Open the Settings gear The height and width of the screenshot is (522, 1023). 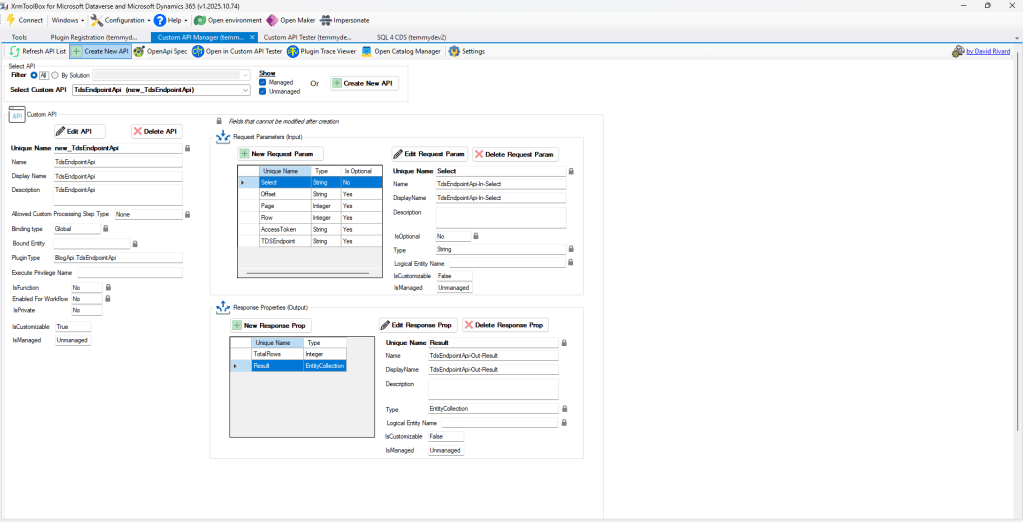click(454, 51)
